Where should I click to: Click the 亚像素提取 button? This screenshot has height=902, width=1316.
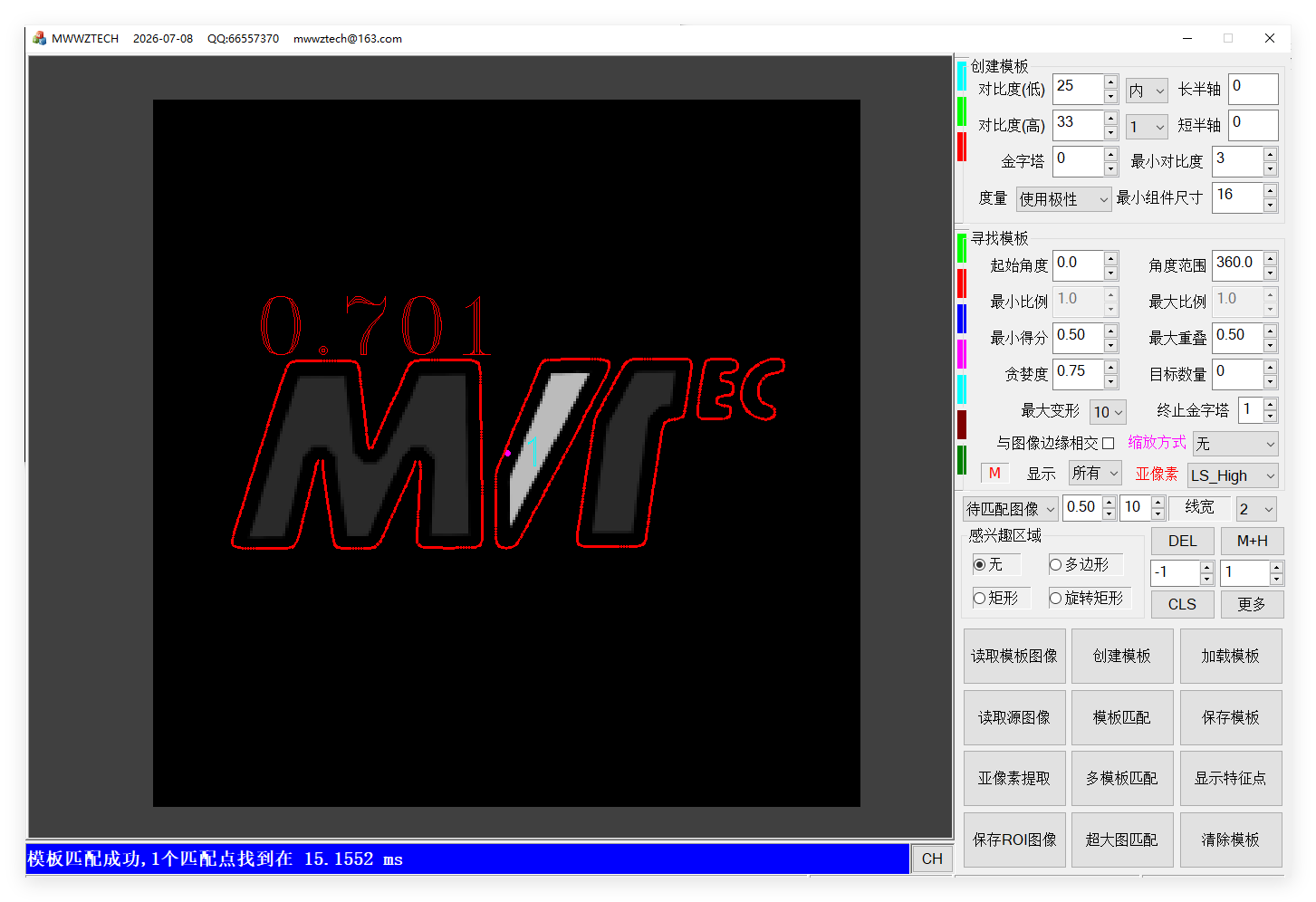[x=1014, y=778]
